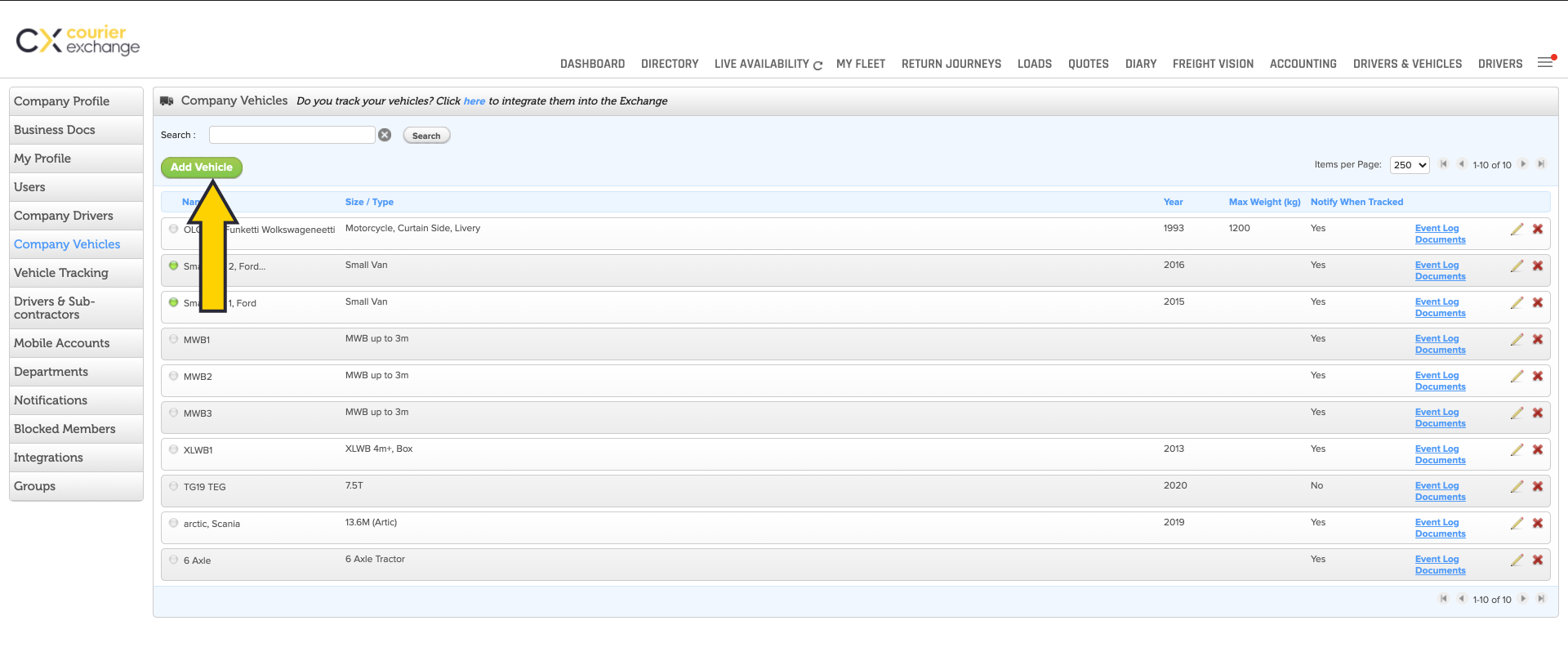Edit the 2015 Small Van vehicle

[x=1517, y=303]
